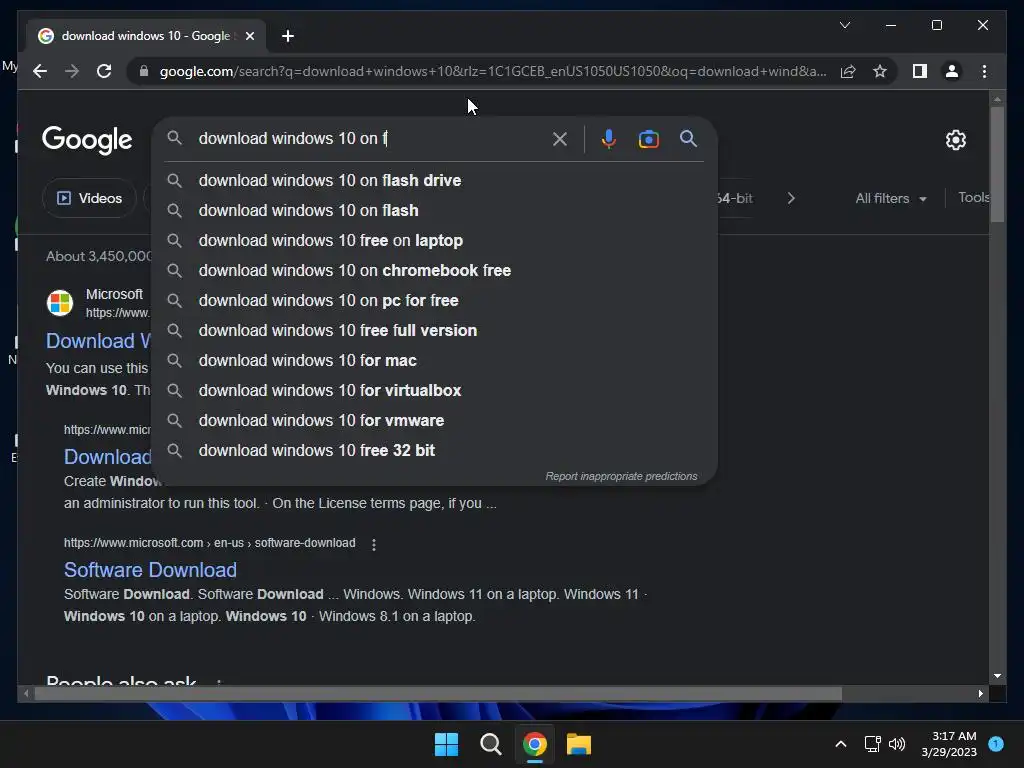Image resolution: width=1024 pixels, height=768 pixels.
Task: Share this page using share icon
Action: 848,71
